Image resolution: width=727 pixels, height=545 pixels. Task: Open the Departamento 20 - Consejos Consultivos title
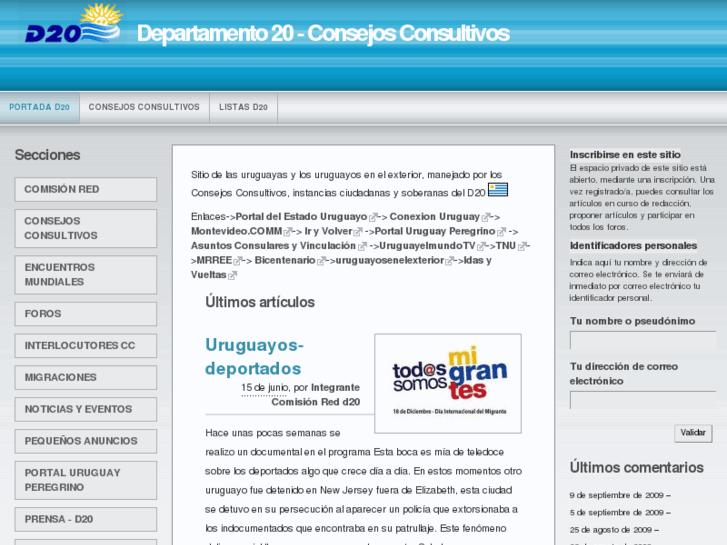pos(323,33)
